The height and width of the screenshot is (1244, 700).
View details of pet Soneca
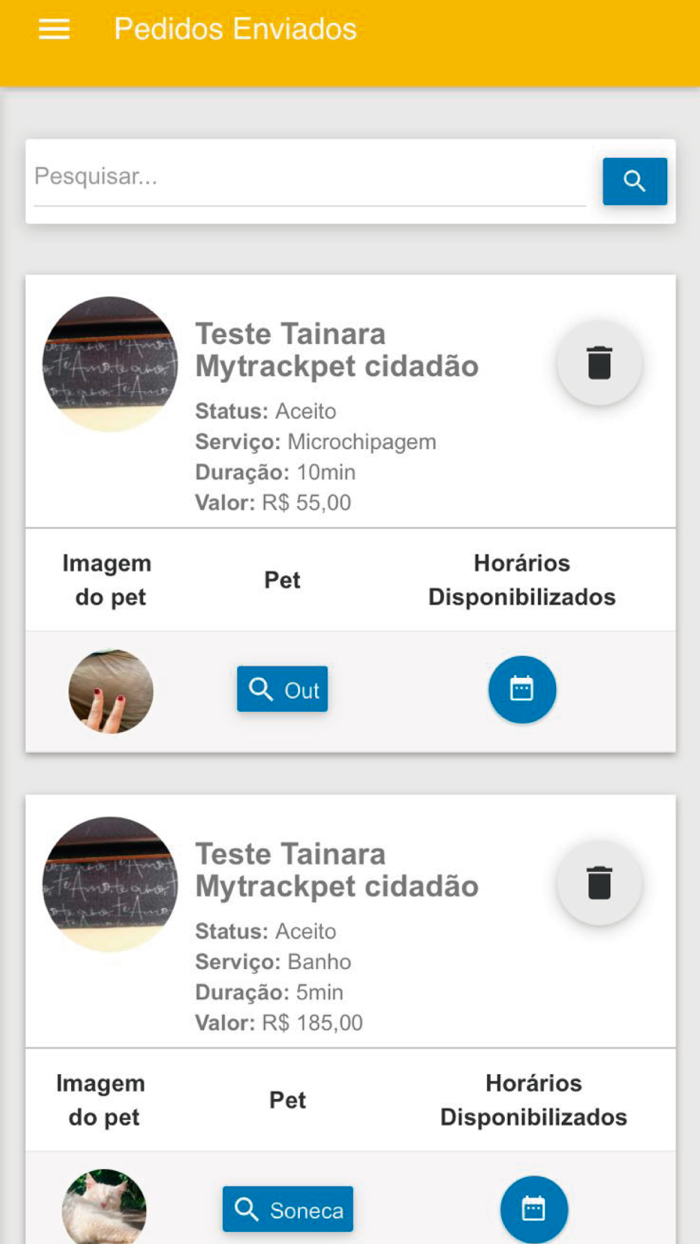pos(287,1209)
